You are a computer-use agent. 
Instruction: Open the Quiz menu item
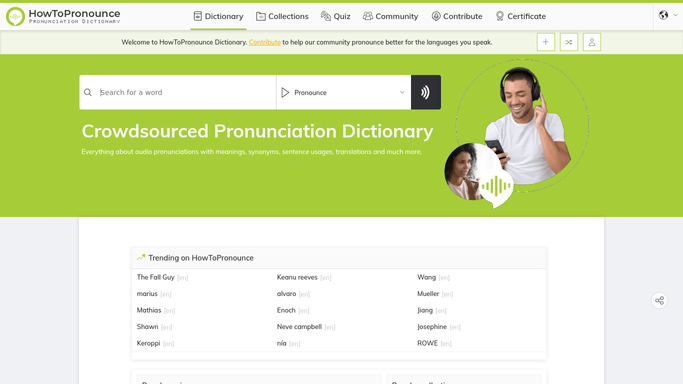click(x=335, y=16)
